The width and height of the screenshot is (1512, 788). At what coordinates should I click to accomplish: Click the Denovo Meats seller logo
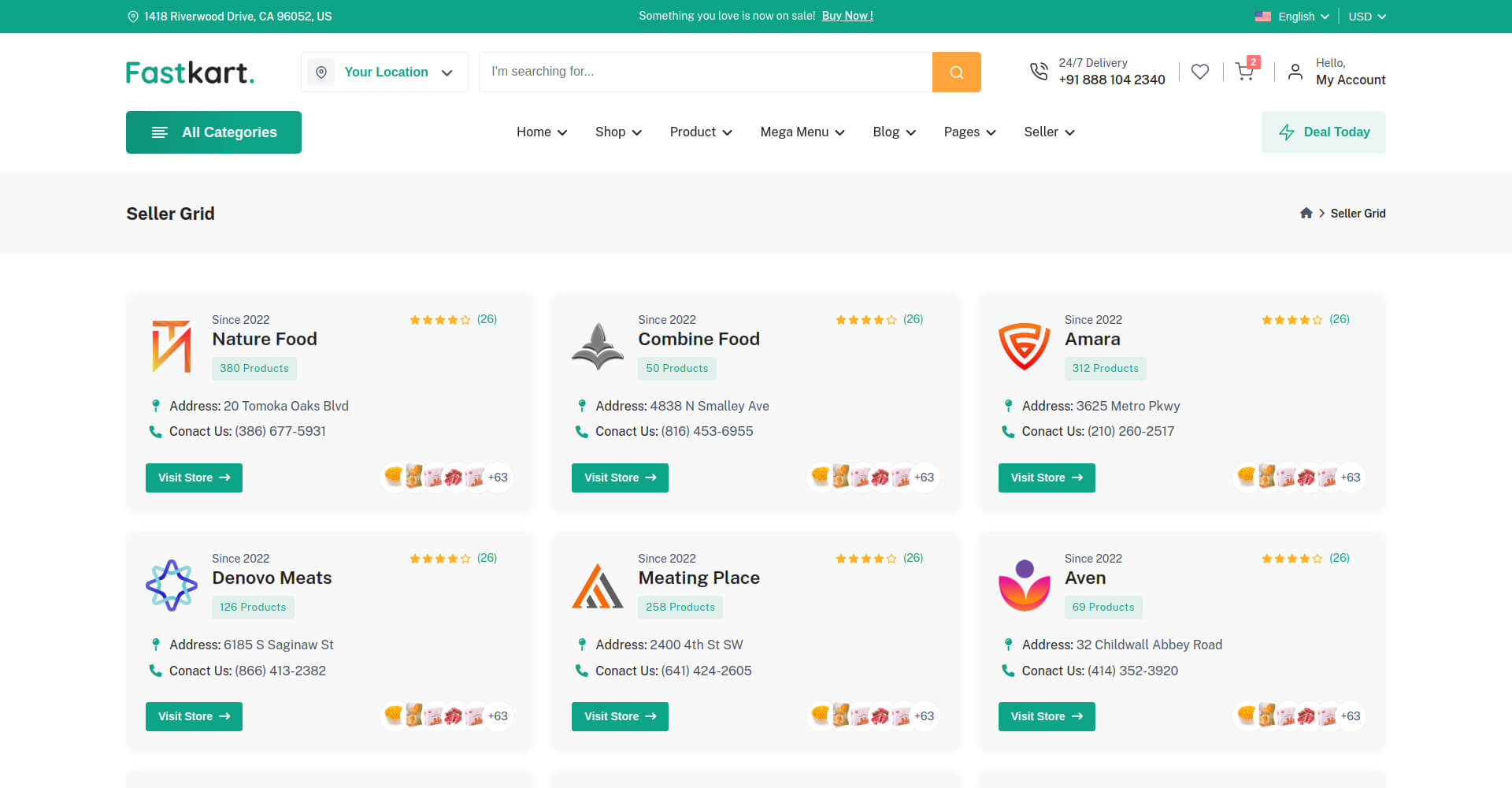[172, 585]
